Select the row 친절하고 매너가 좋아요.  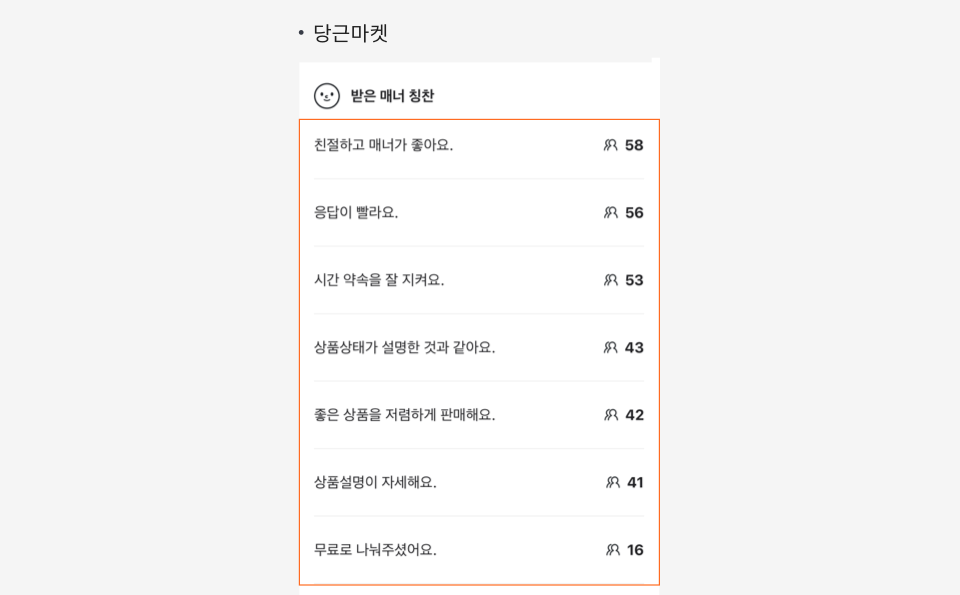479,146
